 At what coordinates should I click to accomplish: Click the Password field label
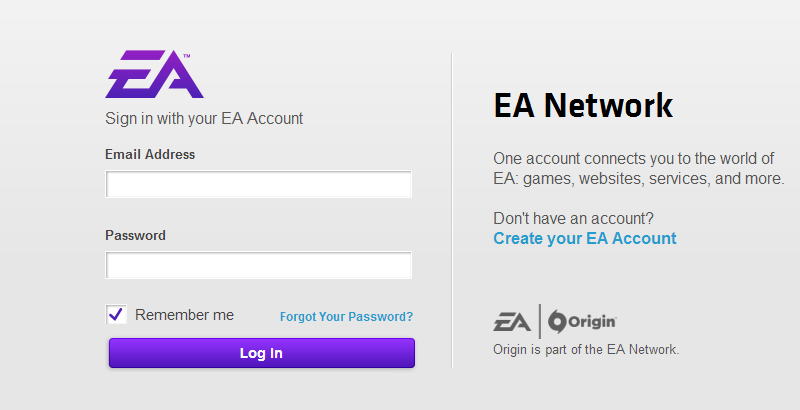pos(135,236)
